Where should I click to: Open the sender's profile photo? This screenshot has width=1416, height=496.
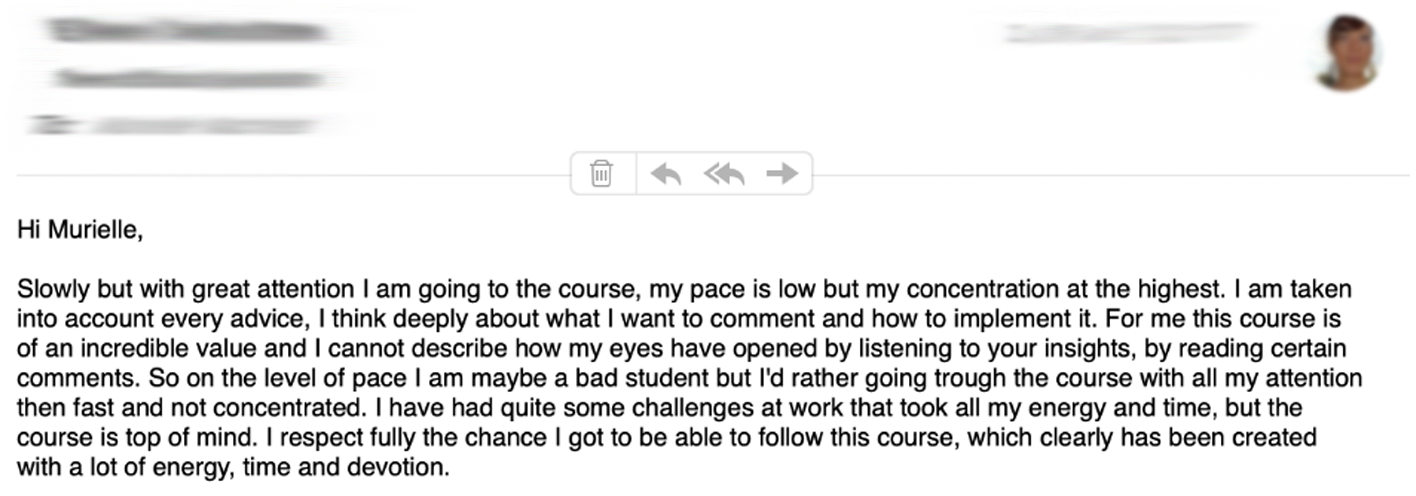(1347, 52)
